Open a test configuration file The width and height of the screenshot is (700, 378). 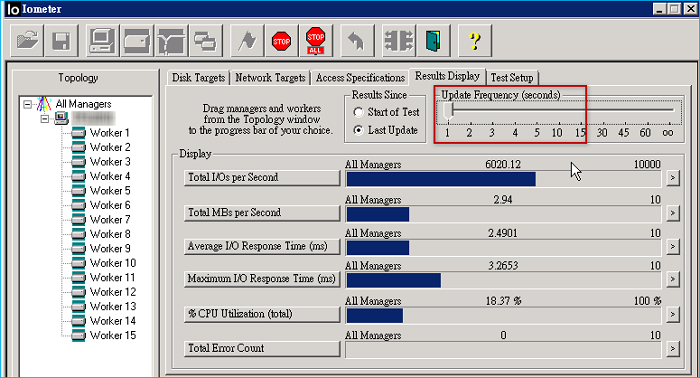tap(27, 41)
